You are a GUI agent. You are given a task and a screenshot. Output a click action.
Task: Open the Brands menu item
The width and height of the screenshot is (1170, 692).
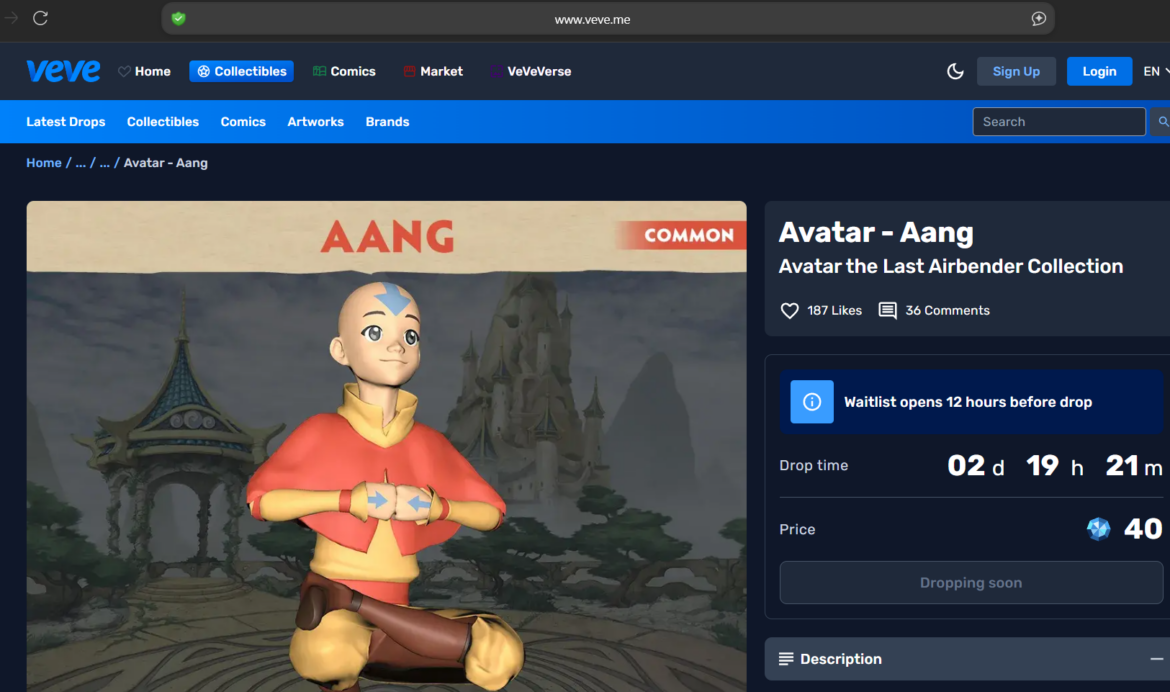click(387, 122)
